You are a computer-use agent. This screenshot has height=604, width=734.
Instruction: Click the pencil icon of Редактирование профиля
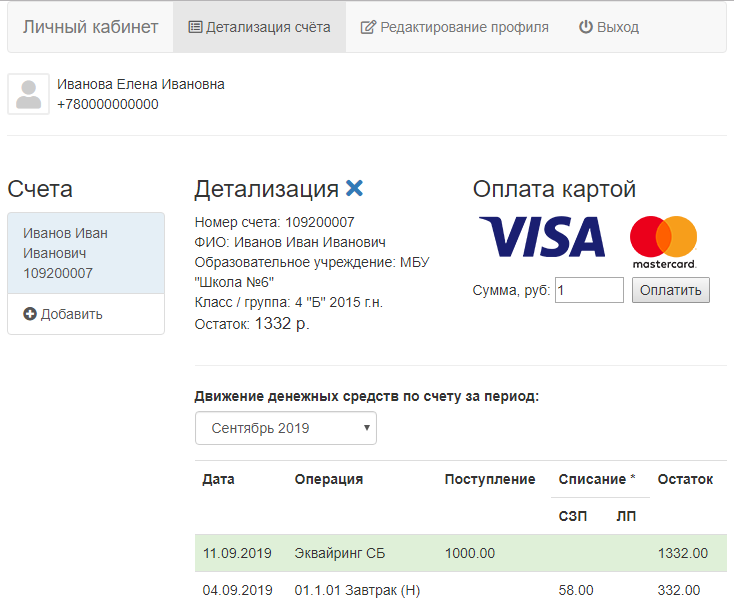coord(368,27)
